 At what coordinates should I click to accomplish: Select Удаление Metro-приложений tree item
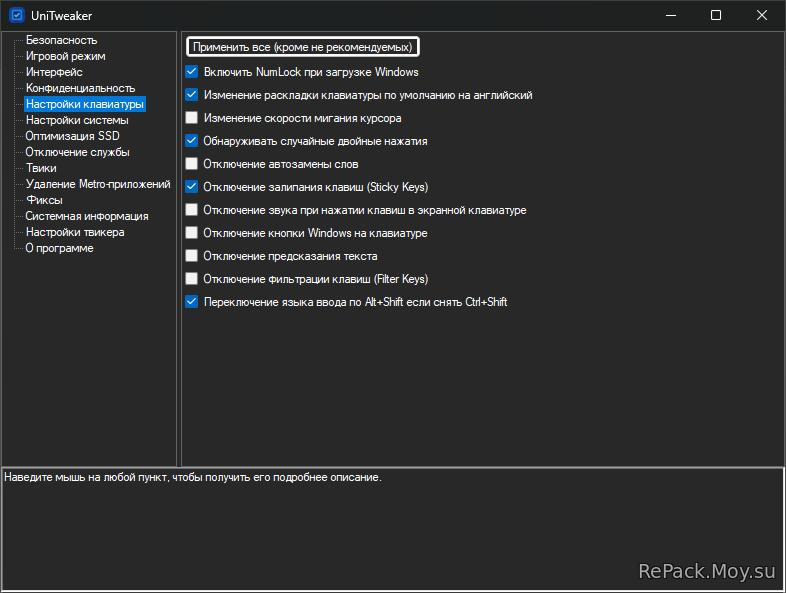(x=98, y=184)
